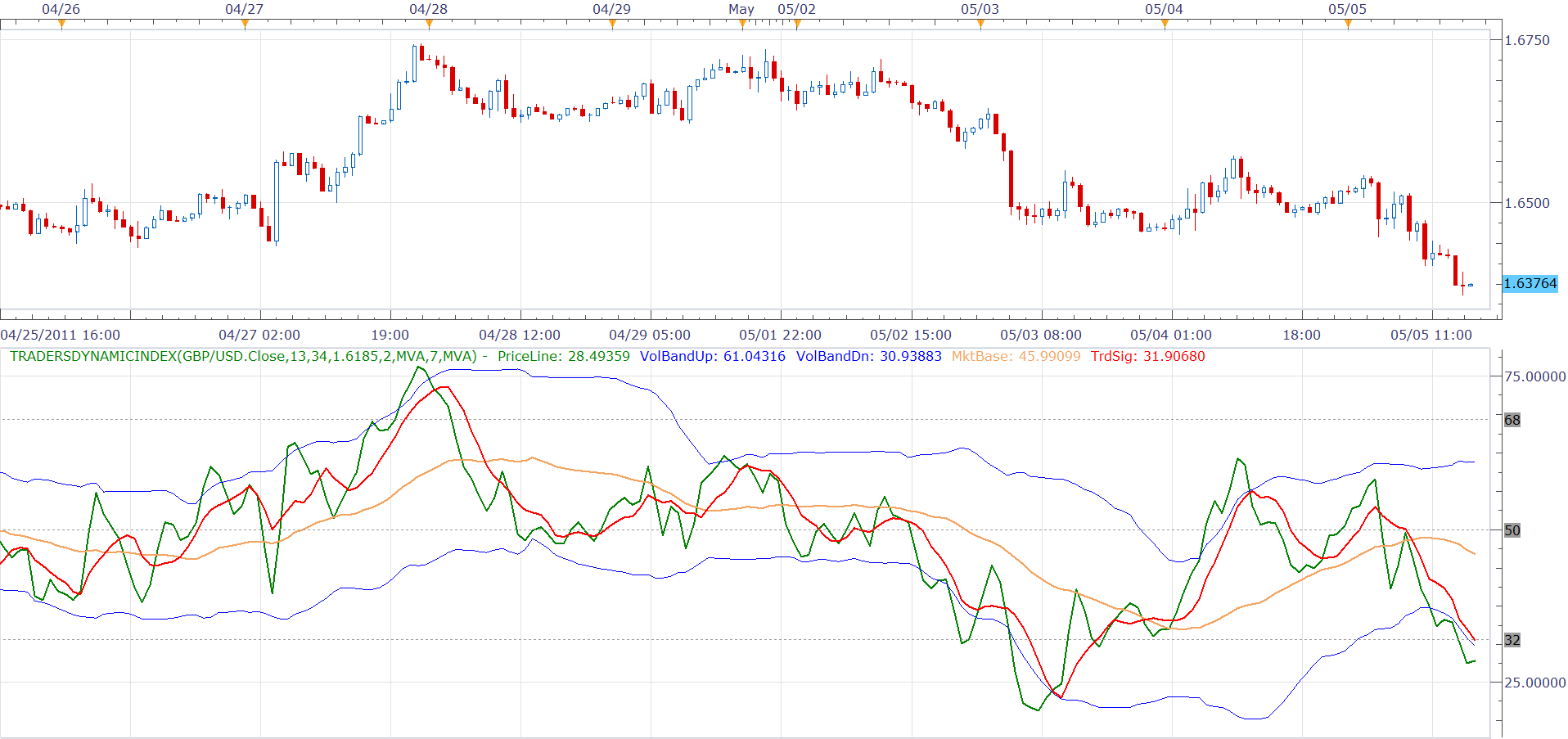This screenshot has width=1568, height=739.
Task: Click the May month marker triangle
Action: pos(742,24)
